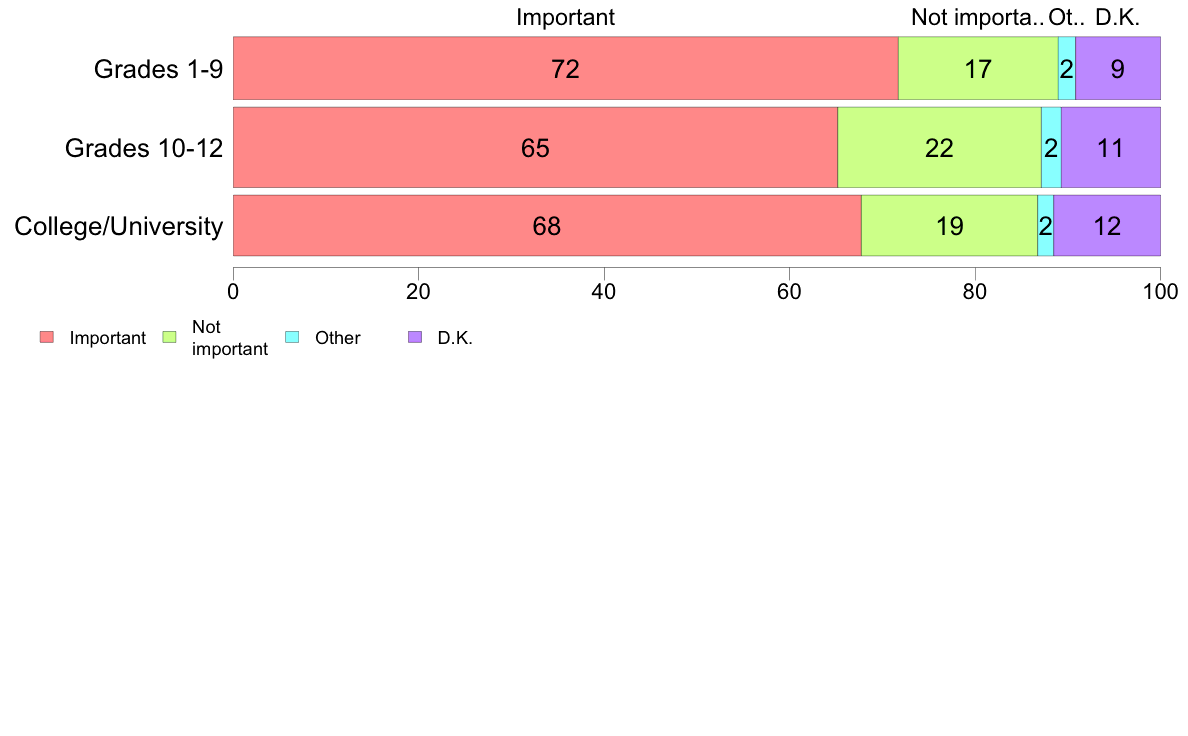Click the cyan Other legend swatch
1188x736 pixels.
pos(292,337)
